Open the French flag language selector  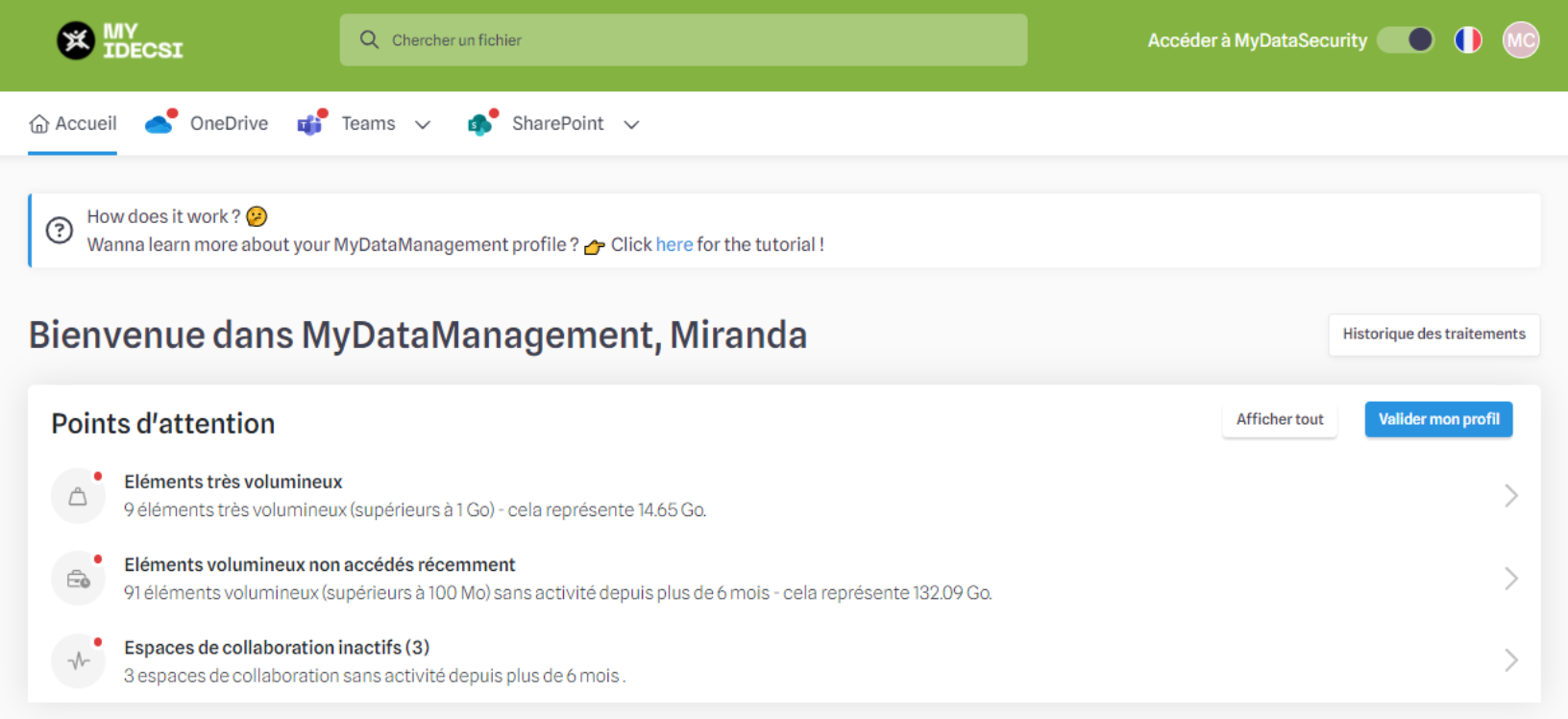point(1468,39)
